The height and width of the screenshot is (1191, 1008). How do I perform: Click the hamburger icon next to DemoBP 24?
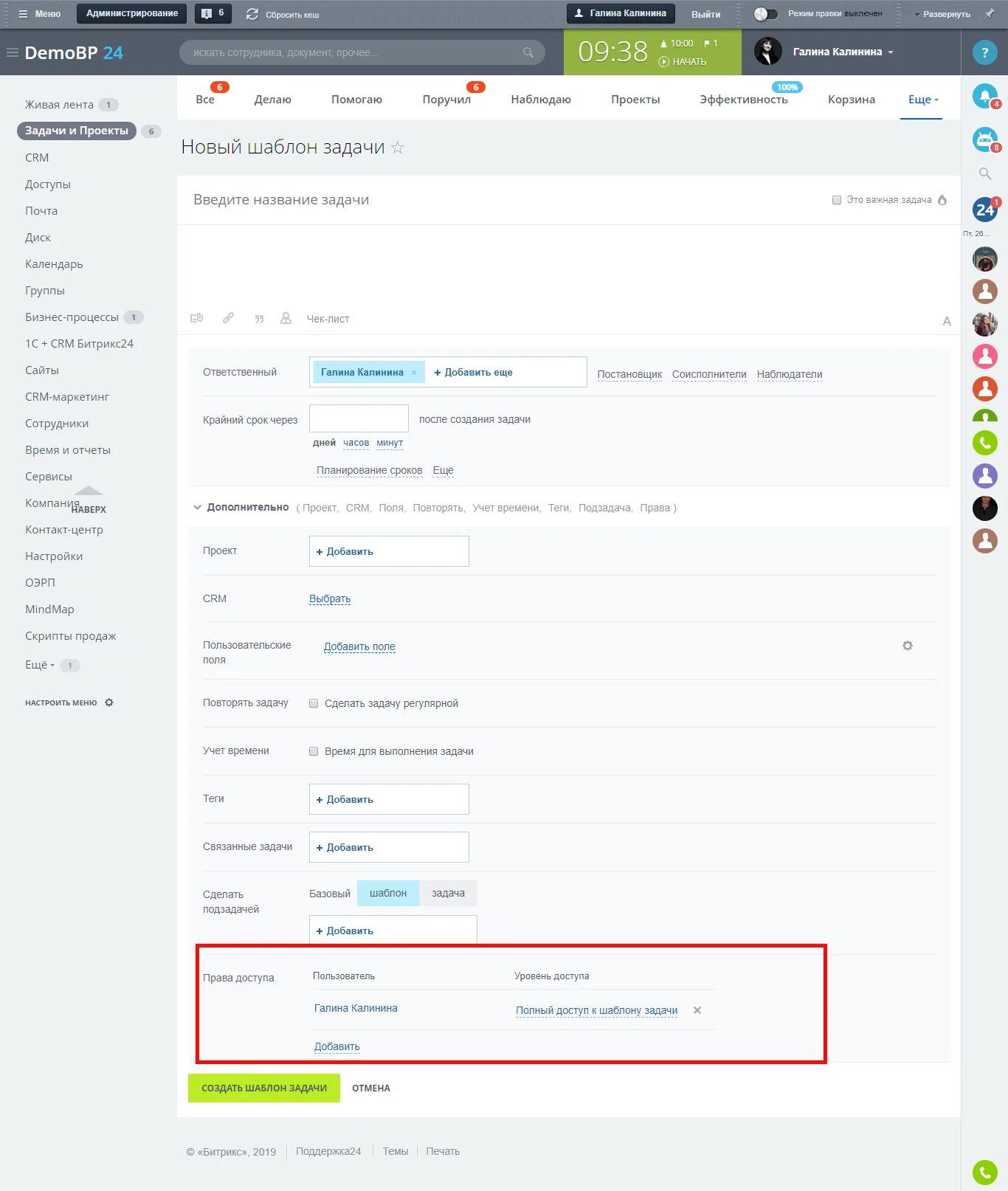12,52
